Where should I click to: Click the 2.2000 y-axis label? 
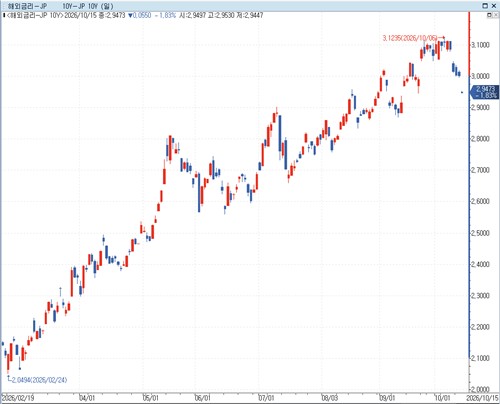(480, 327)
